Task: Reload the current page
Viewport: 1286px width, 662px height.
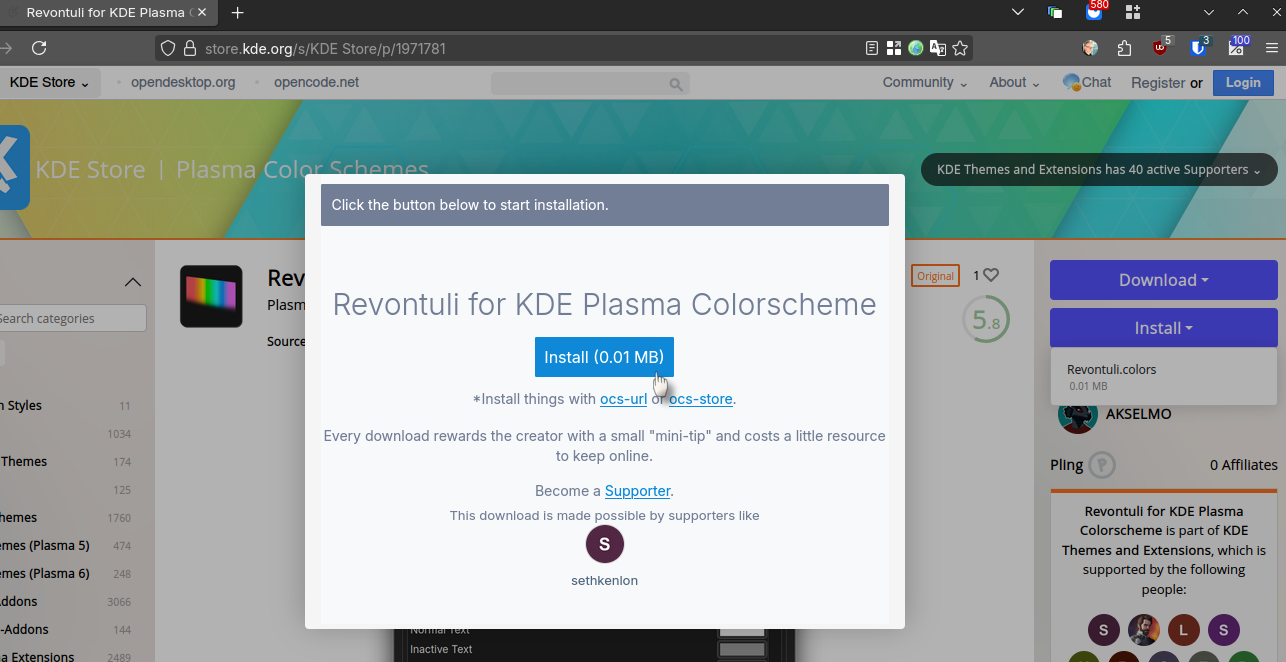Action: click(39, 48)
